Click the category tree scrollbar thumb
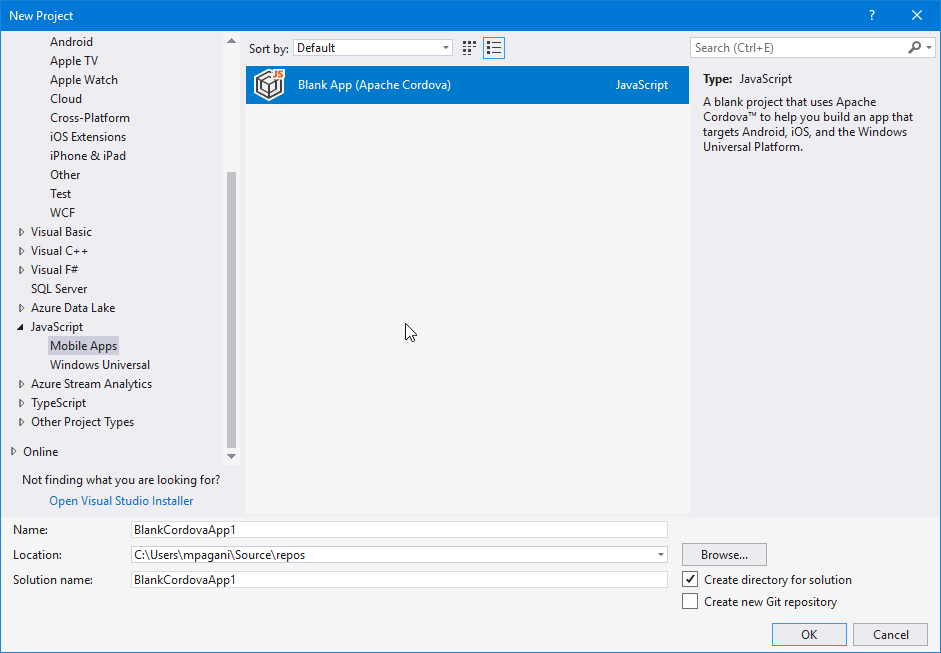 [x=231, y=310]
